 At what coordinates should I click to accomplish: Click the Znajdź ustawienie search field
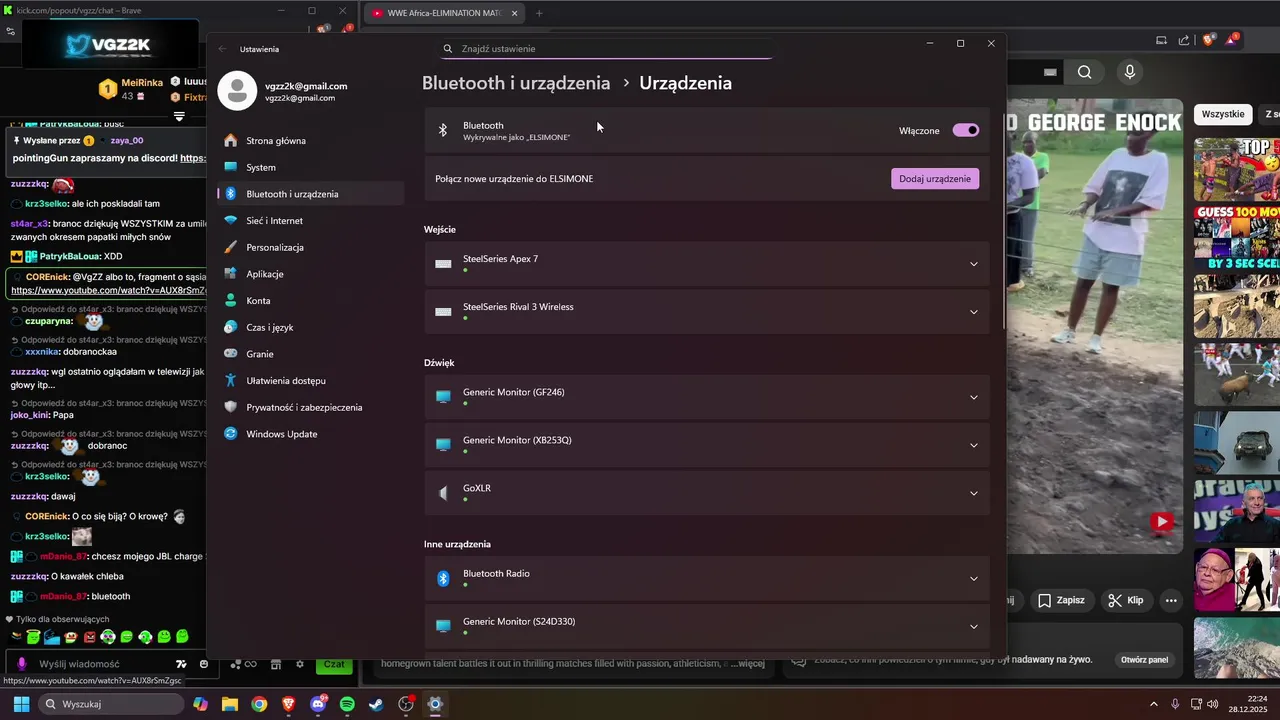(x=607, y=48)
